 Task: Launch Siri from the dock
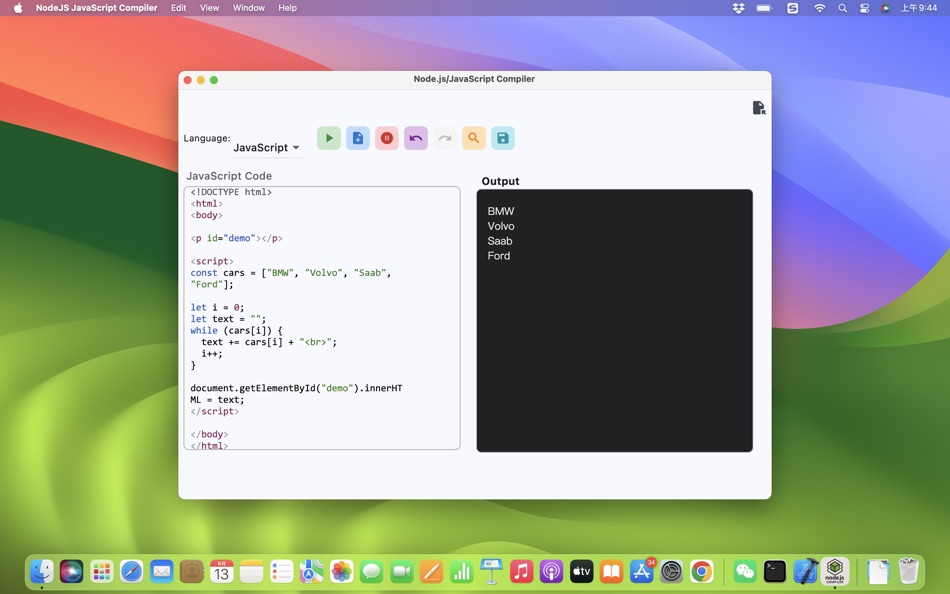pyautogui.click(x=71, y=571)
